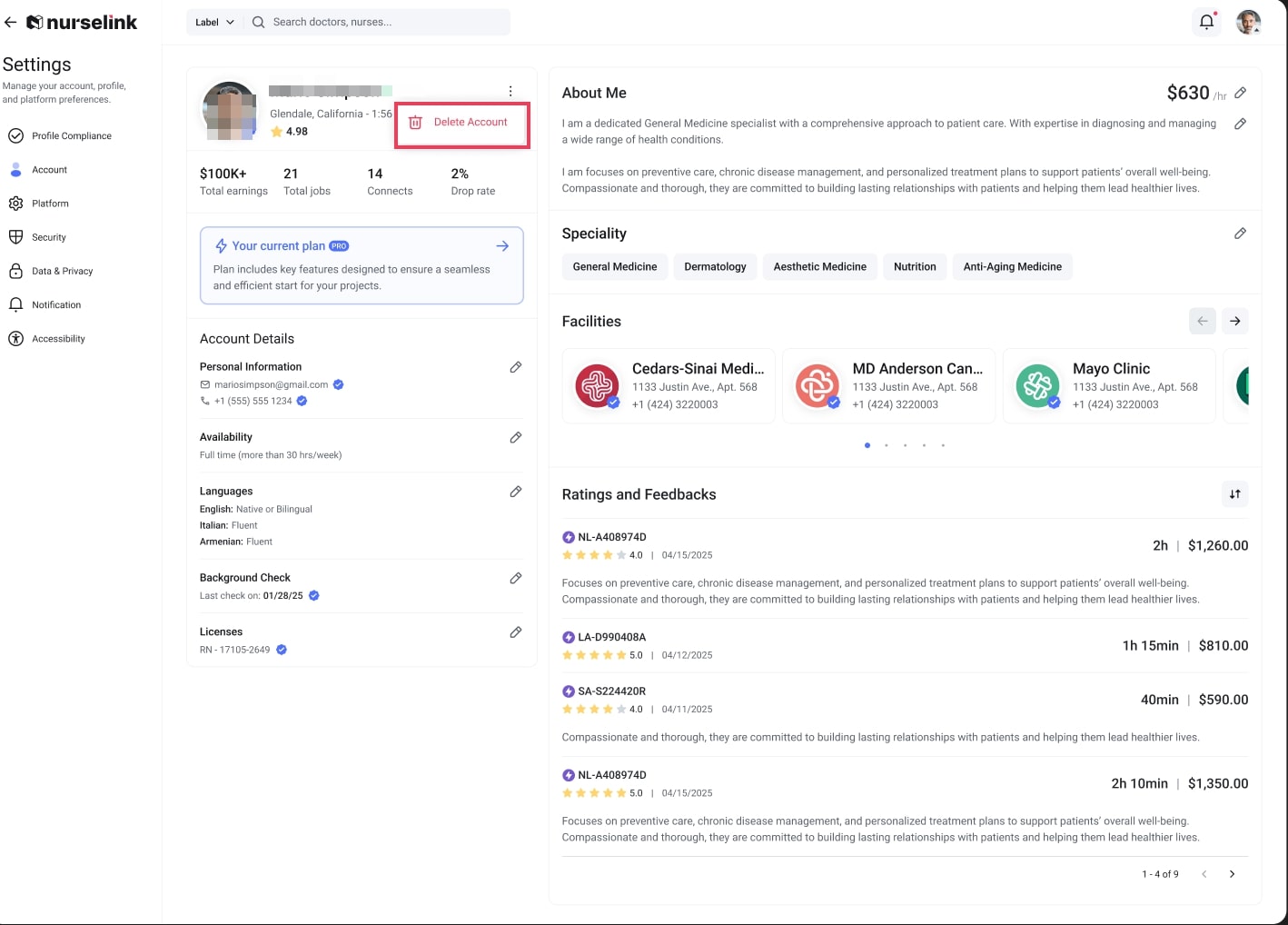Edit Speciality section pencil icon
Screen dimensions: 1288x925
[1240, 234]
